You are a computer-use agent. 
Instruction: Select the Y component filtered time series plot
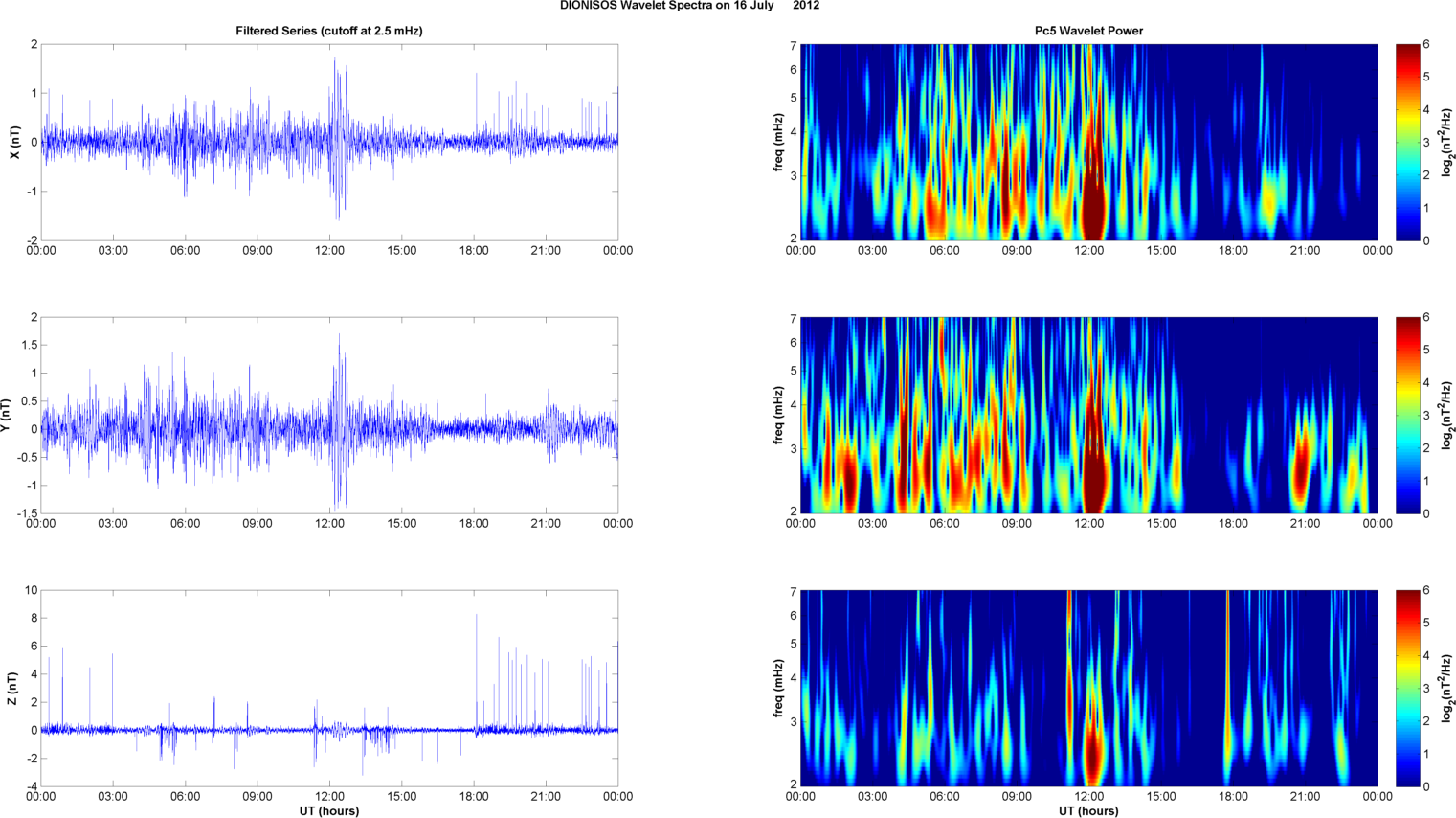[x=329, y=415]
